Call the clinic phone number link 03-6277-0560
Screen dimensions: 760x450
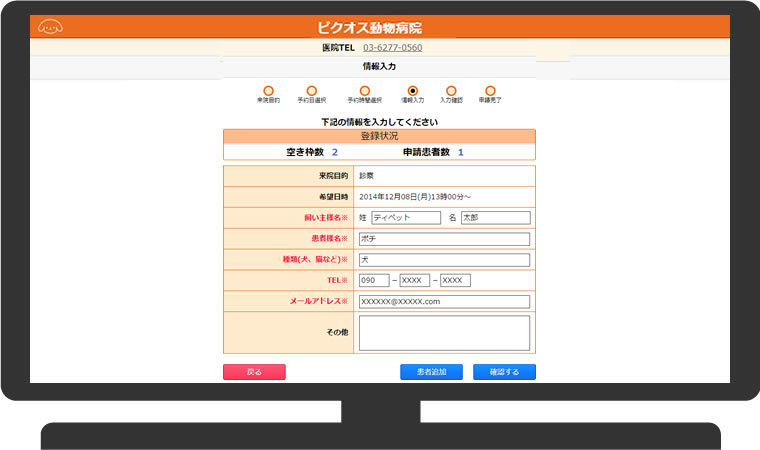click(x=392, y=47)
